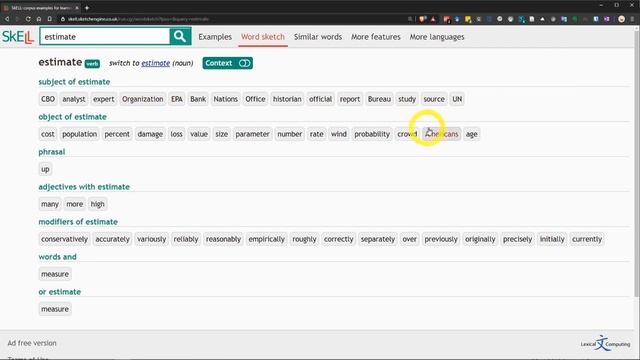Click the variously modifier

click(x=151, y=239)
